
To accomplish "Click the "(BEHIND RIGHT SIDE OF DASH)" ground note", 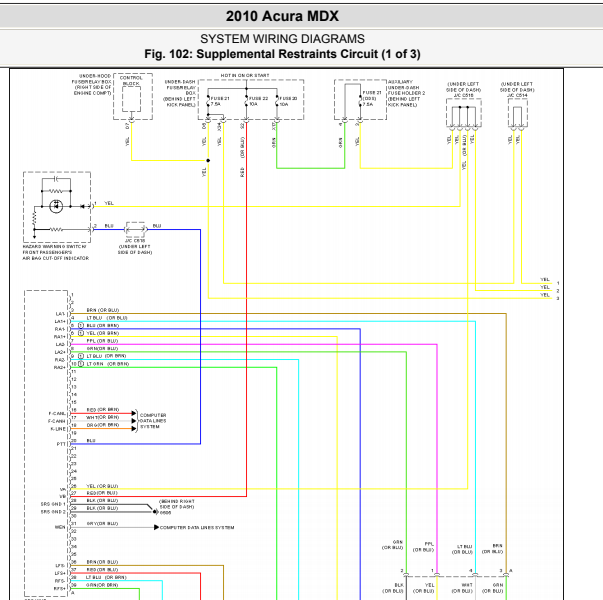I will (177, 504).
